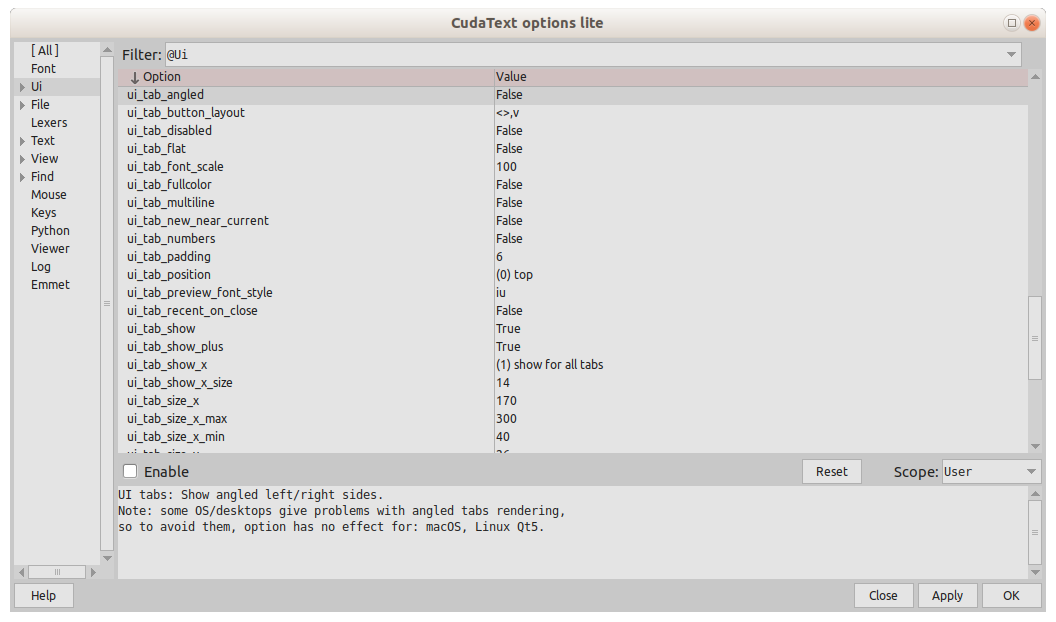This screenshot has width=1056, height=622.
Task: Select the Mouse category
Action: (48, 195)
